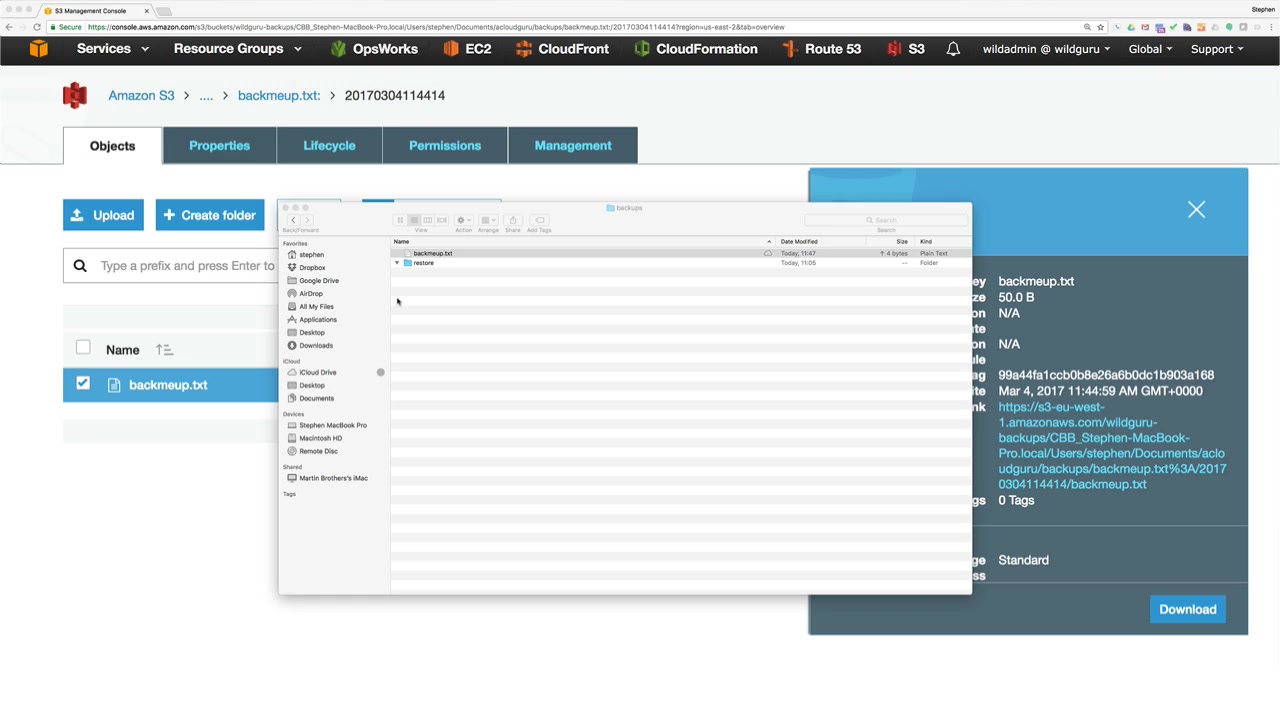Switch to the Objects tab
Image resolution: width=1280 pixels, height=720 pixels.
[x=112, y=146]
